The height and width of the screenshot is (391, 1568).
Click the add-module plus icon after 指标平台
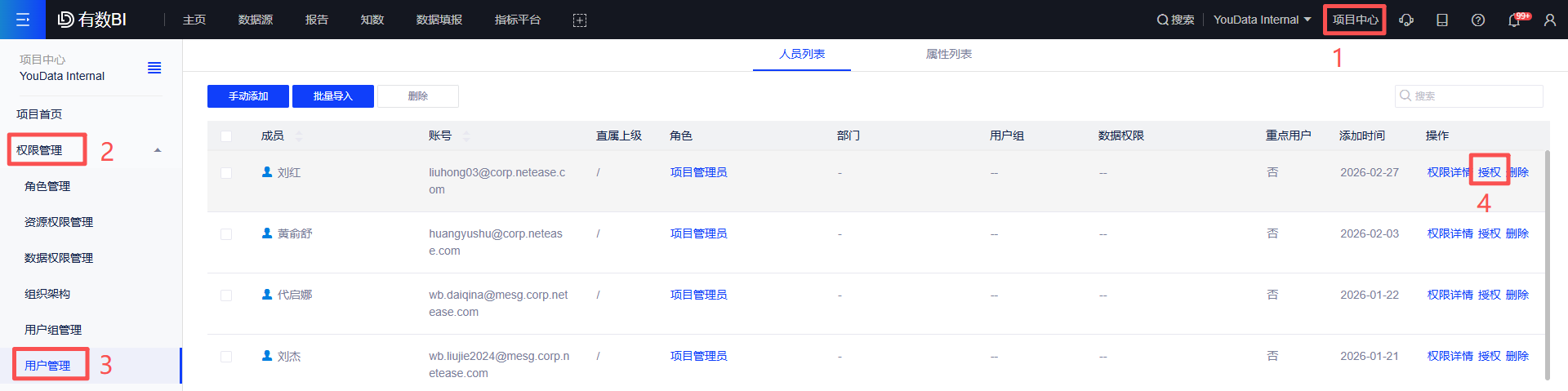point(580,20)
